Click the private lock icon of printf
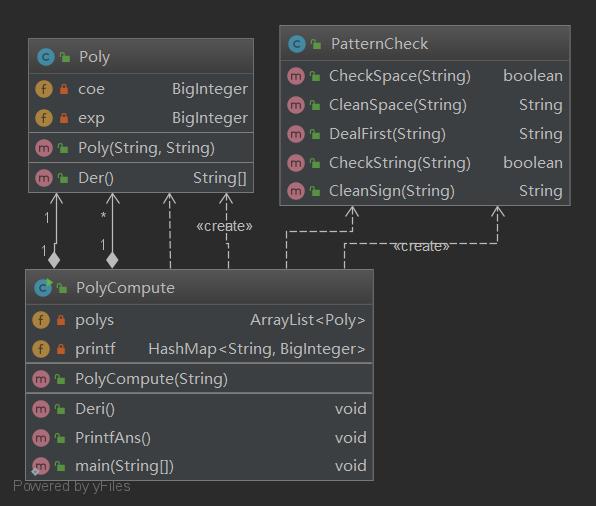Viewport: 596px width, 506px height. pyautogui.click(x=61, y=349)
